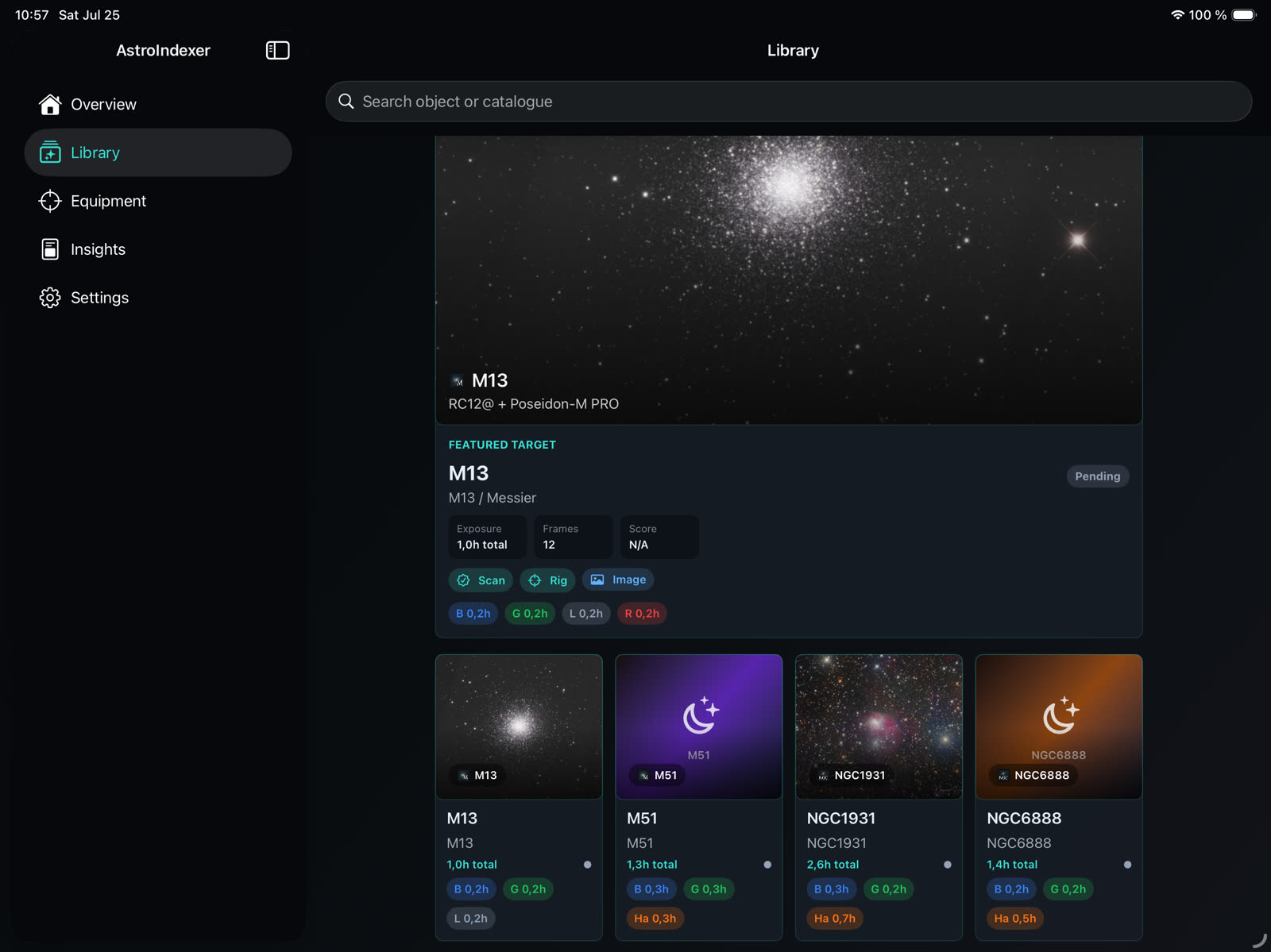The width and height of the screenshot is (1271, 952).
Task: Select the B 0,2h filter chip on featured M13
Action: pyautogui.click(x=473, y=613)
